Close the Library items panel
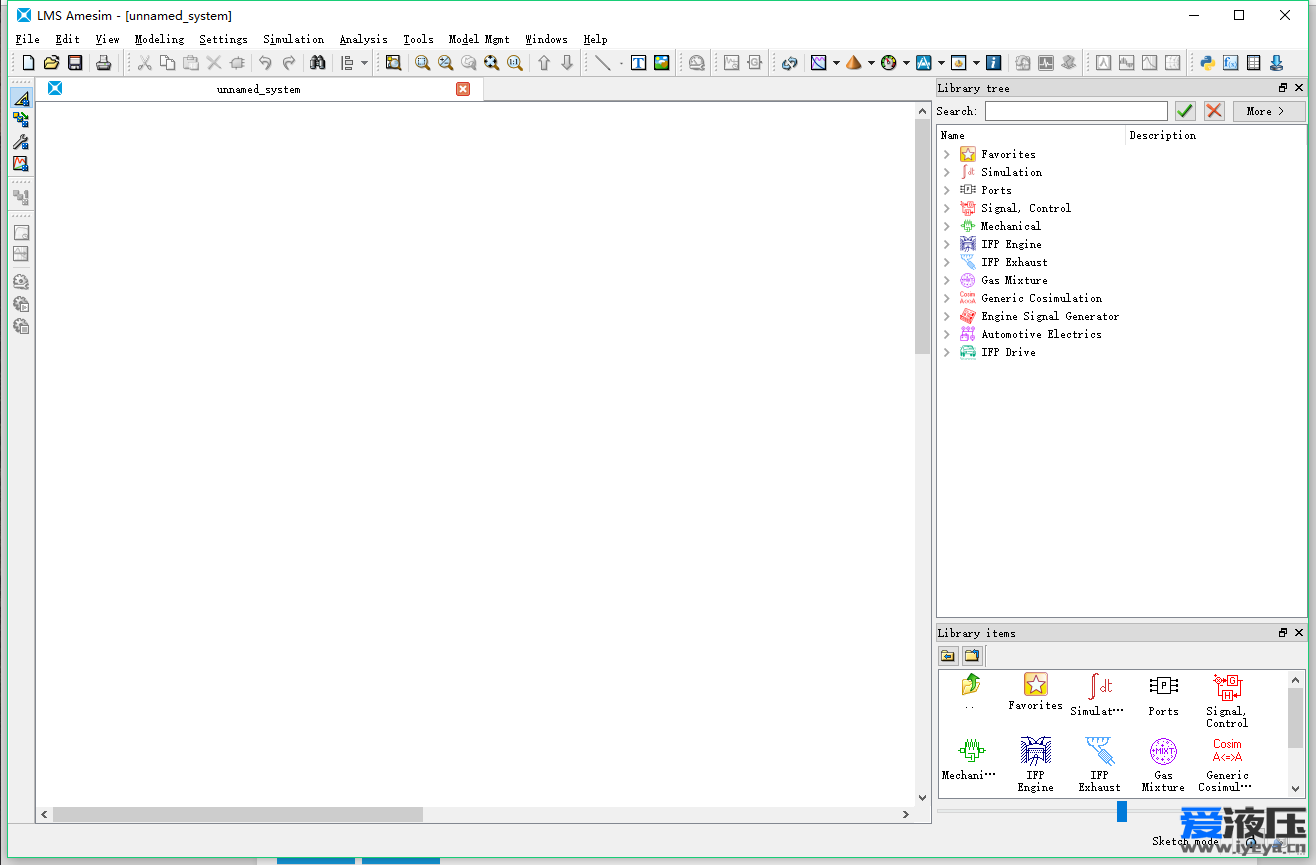 (1299, 633)
